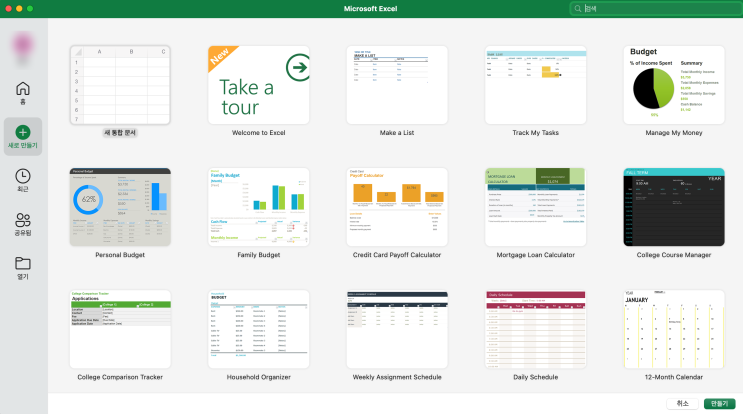Click the 'Household Organizer' label
Screen dimensions: 743x414
259,377
